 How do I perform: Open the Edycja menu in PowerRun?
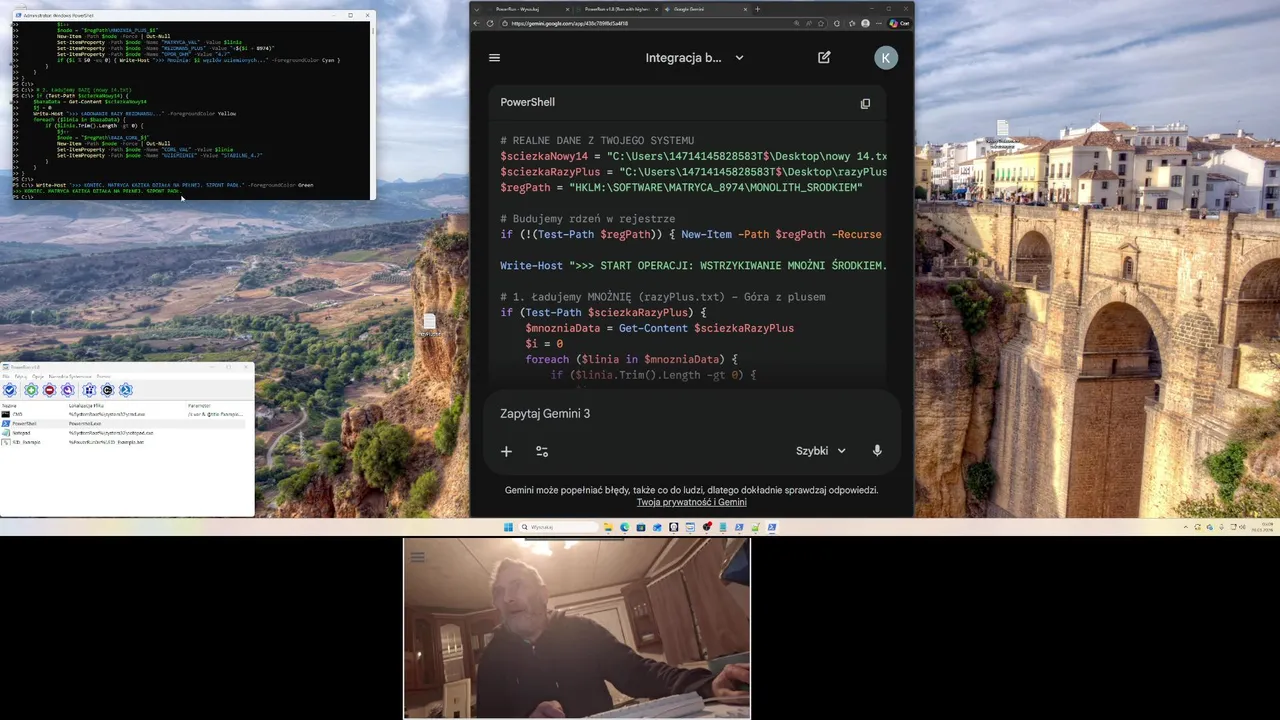tap(21, 376)
